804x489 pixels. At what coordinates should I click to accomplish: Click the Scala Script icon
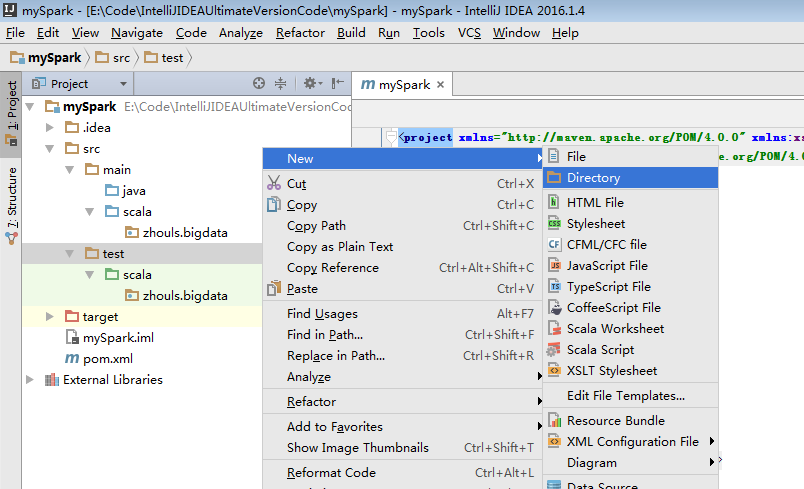[x=553, y=349]
